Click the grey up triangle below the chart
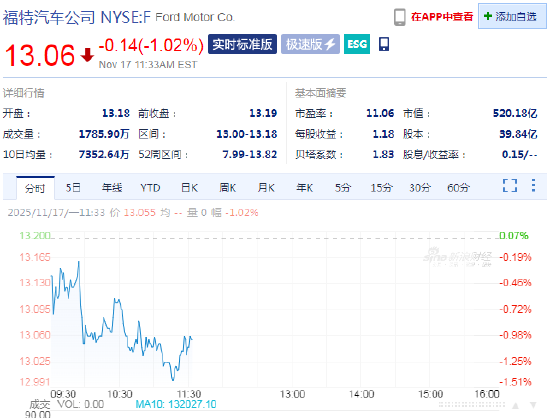Viewport: 550px width, 418px height. tap(515, 406)
